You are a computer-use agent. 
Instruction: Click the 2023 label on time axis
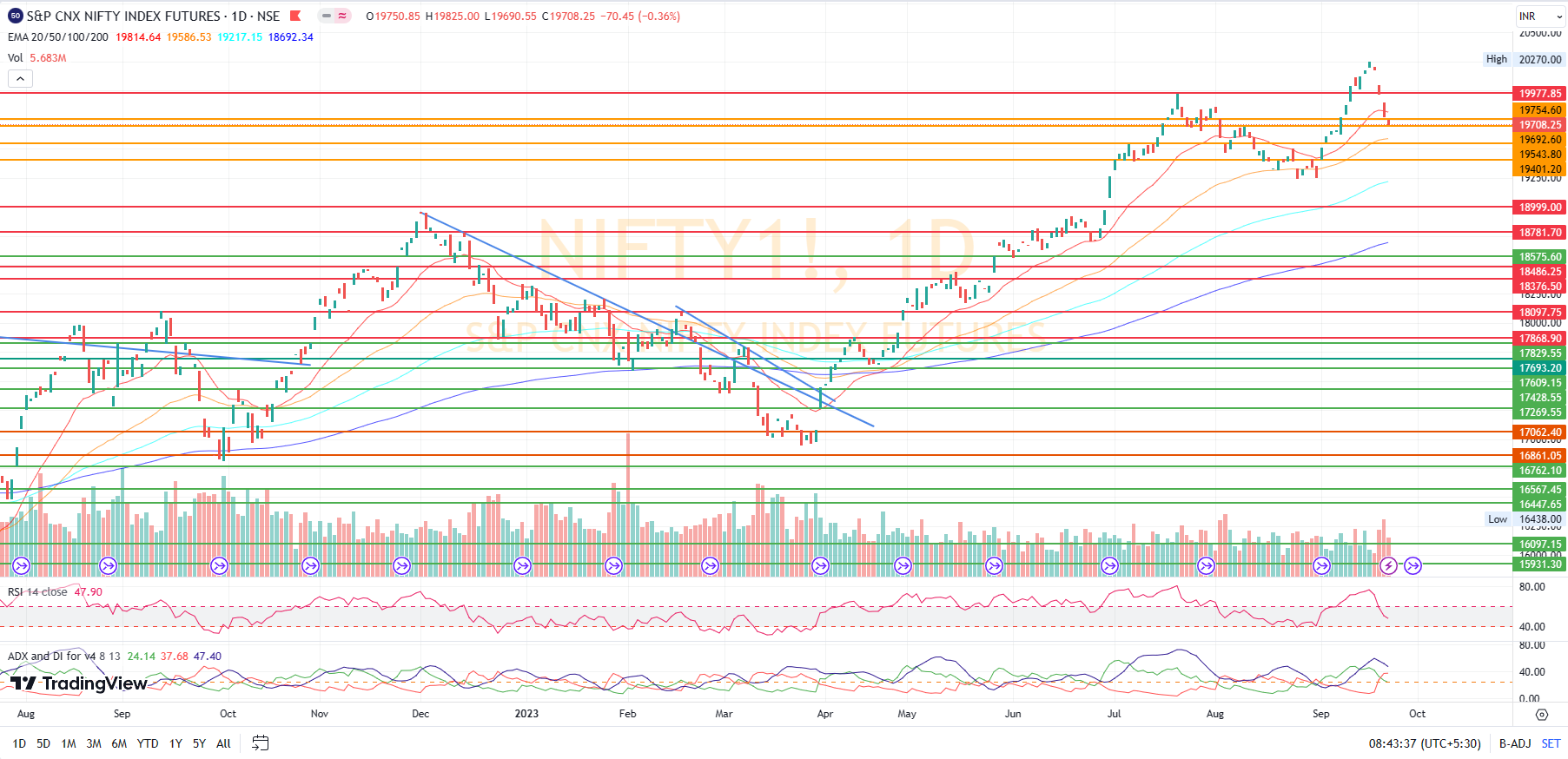526,714
